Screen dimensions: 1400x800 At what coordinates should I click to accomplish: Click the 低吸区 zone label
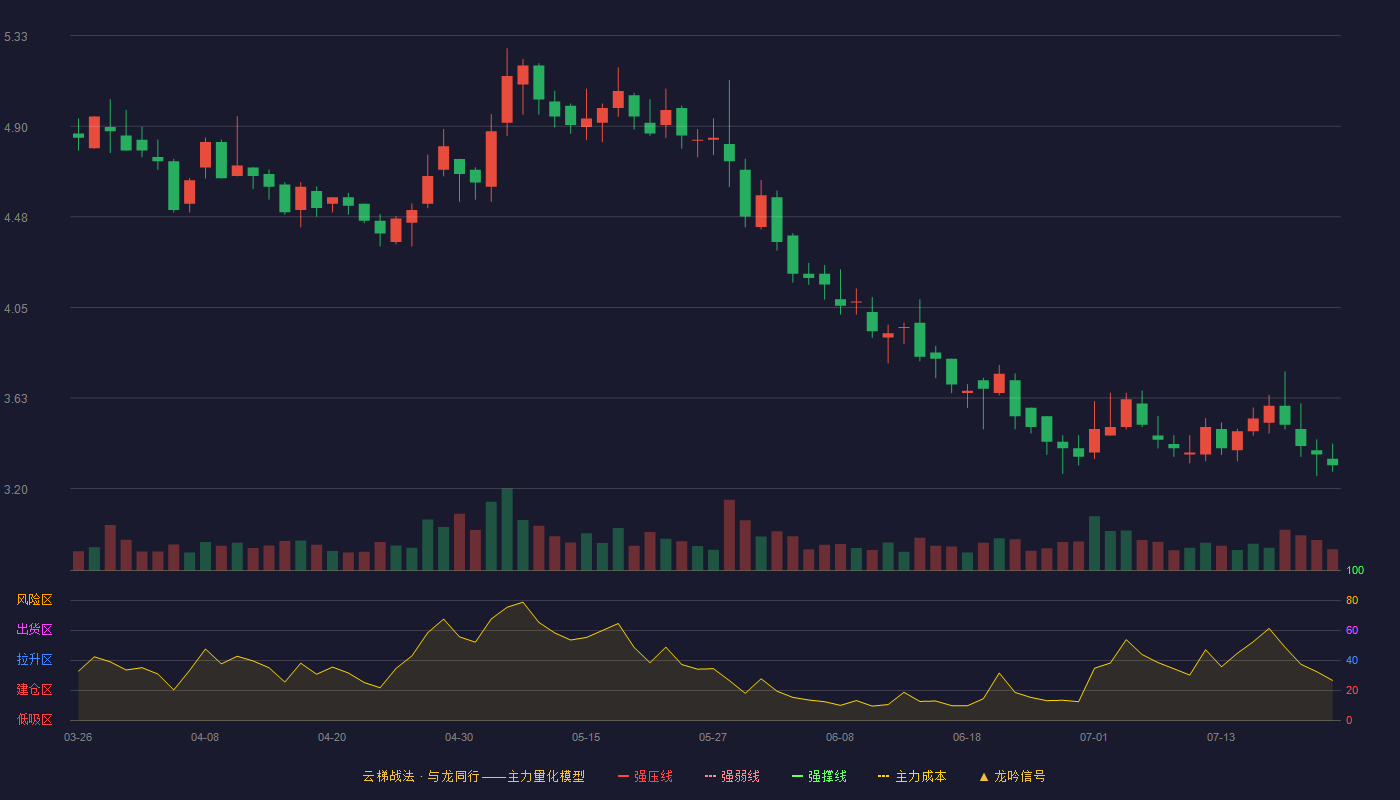pos(34,719)
